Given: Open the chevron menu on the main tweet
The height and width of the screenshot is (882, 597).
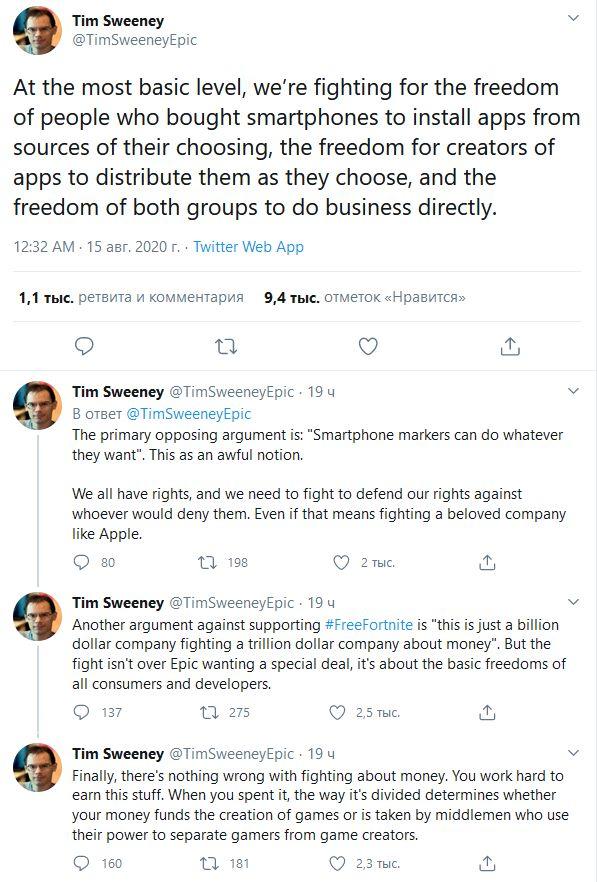Looking at the screenshot, I should (x=573, y=18).
